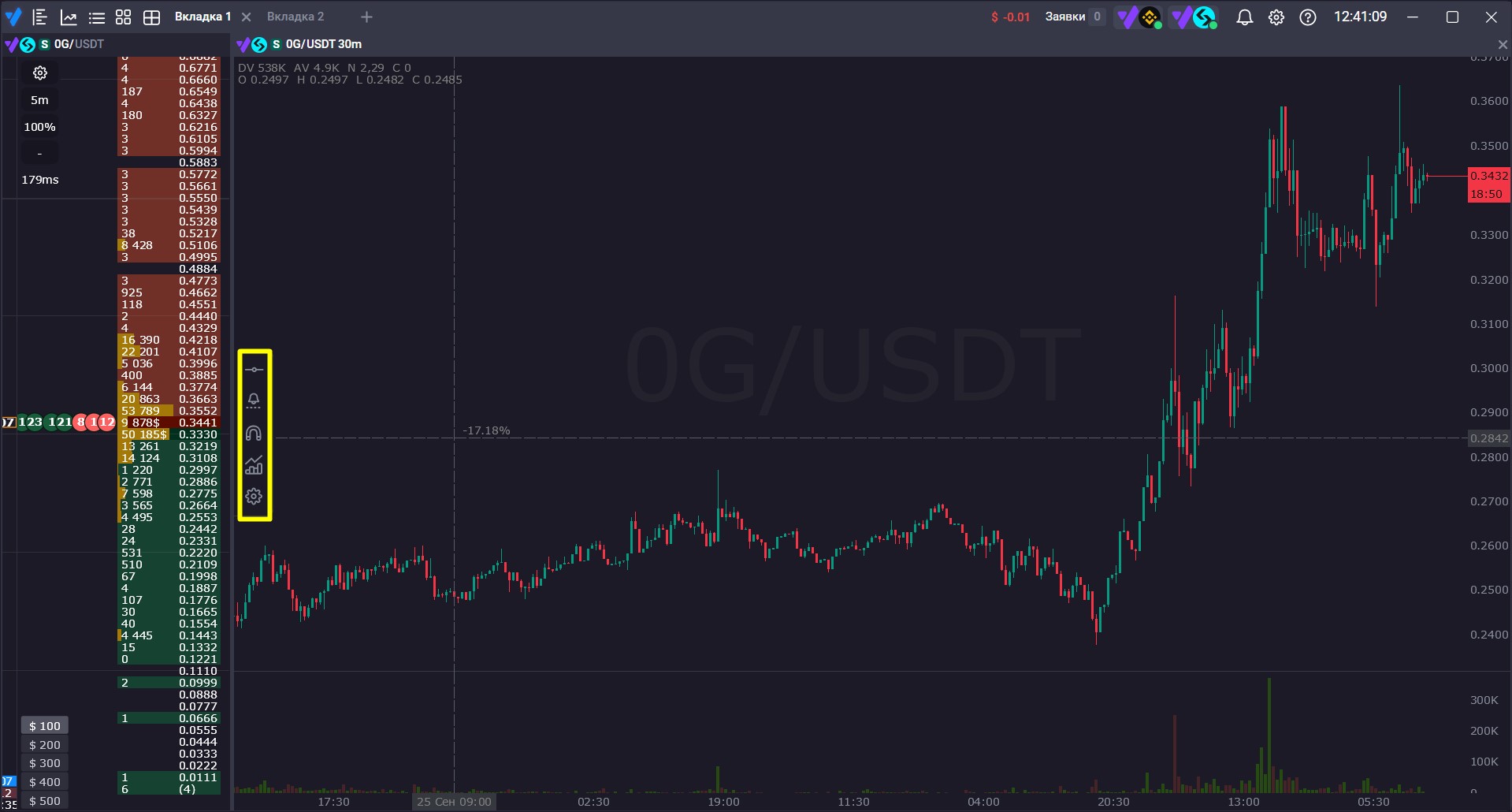Open the chart indicators tool
Viewport: 1512px width, 812px height.
(254, 465)
